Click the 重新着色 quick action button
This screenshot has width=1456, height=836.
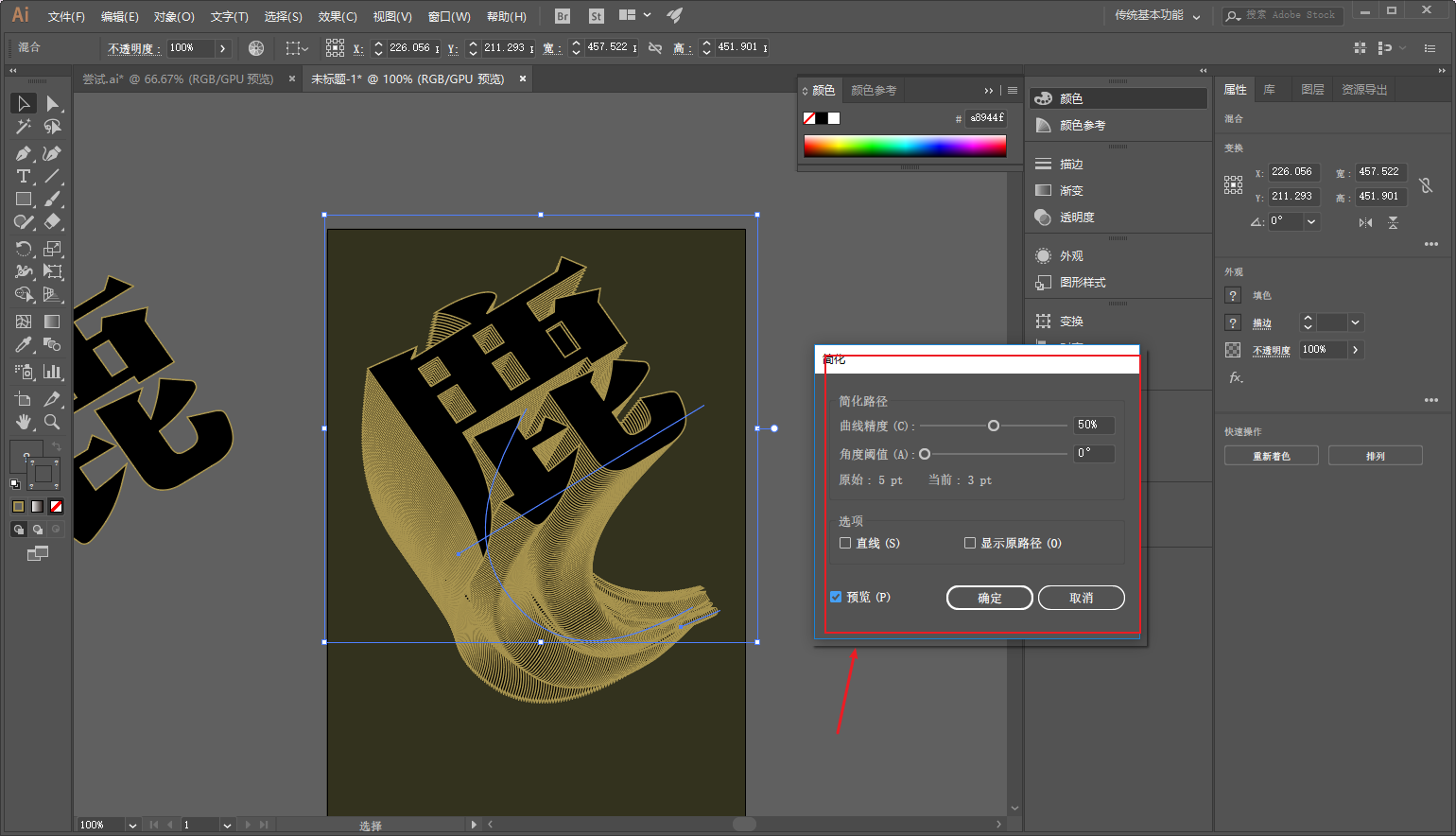(x=1272, y=456)
